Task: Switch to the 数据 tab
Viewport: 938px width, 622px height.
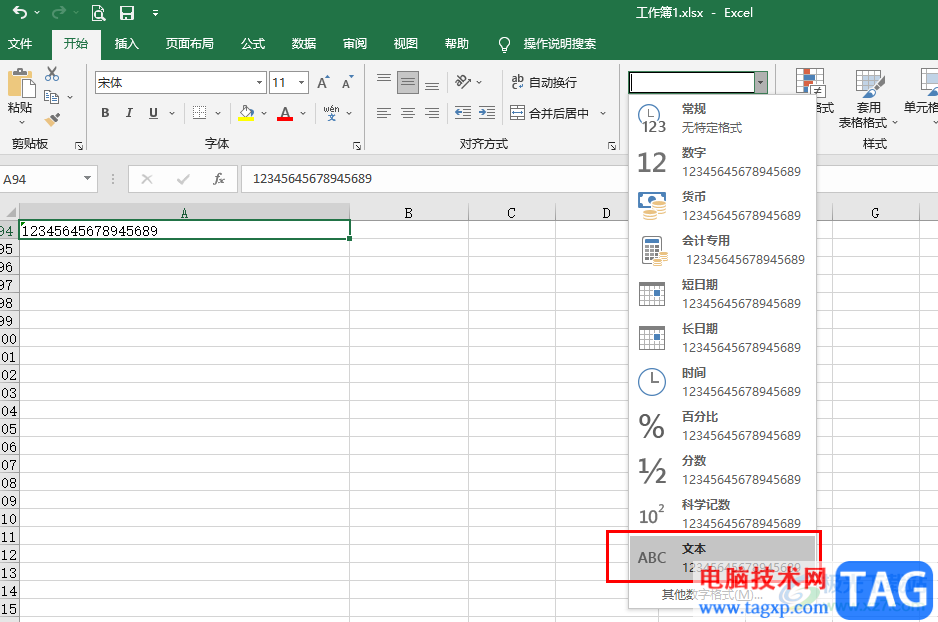Action: (303, 44)
